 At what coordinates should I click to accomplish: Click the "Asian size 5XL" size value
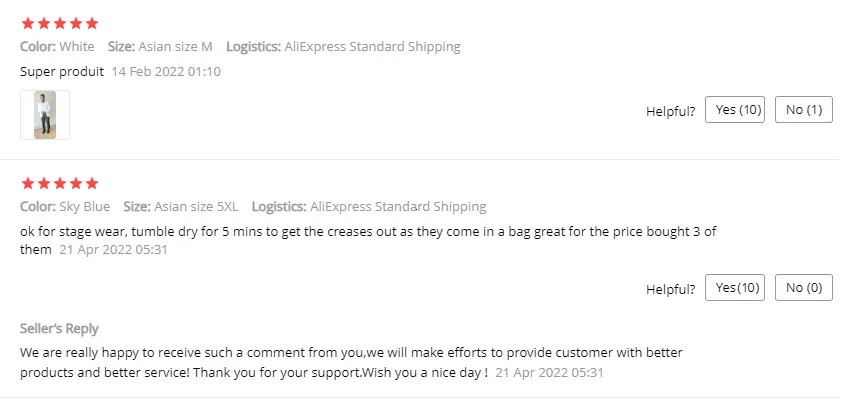pyautogui.click(x=196, y=207)
